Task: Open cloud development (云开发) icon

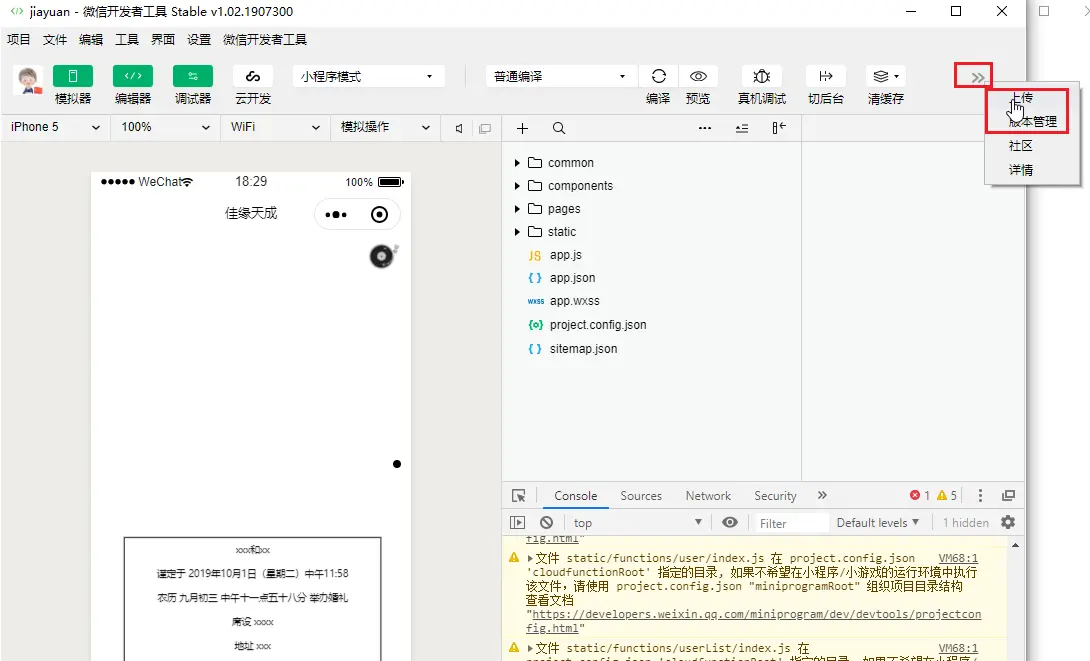Action: tap(252, 76)
